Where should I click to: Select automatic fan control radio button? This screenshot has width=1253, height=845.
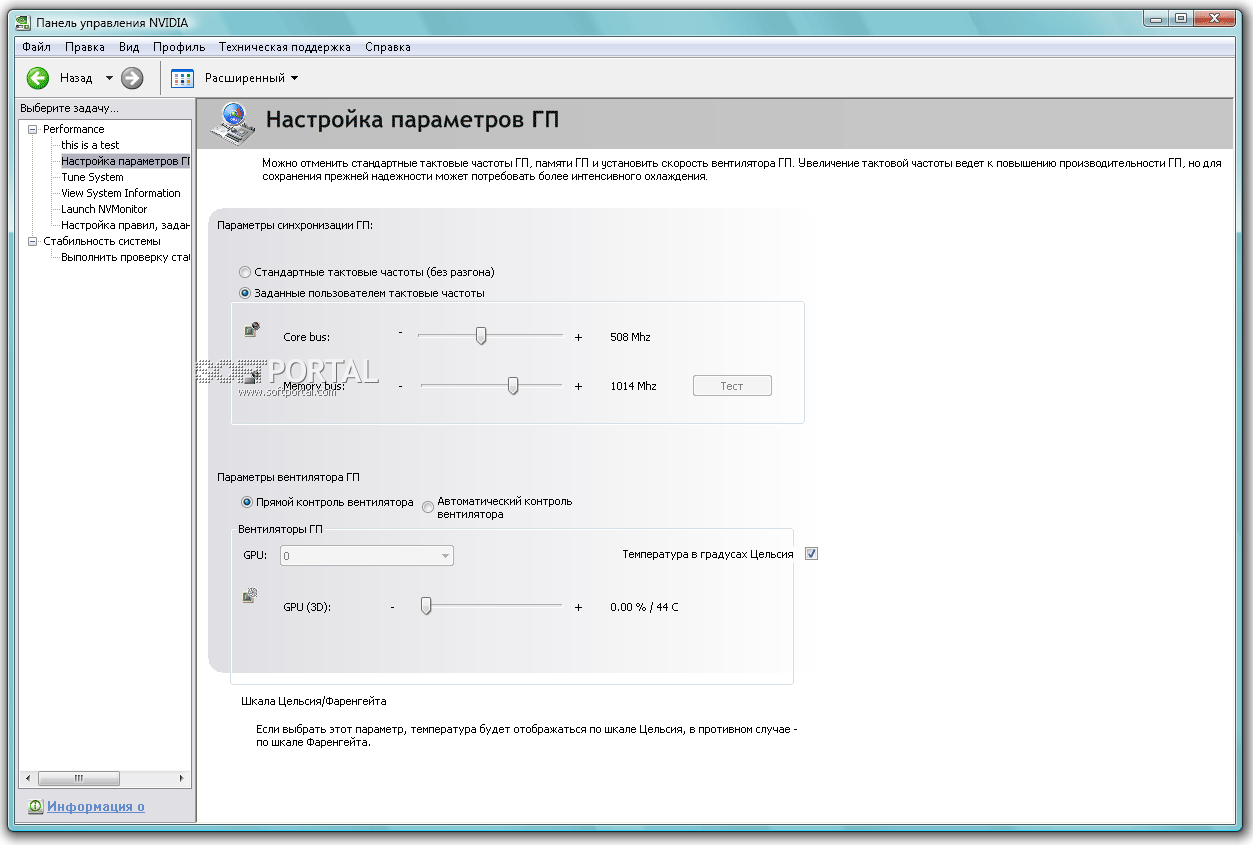428,507
